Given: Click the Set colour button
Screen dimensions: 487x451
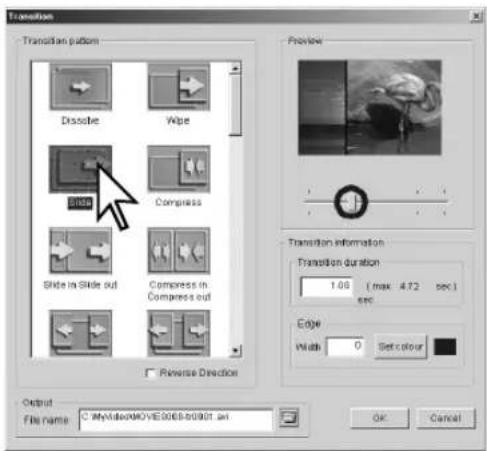Looking at the screenshot, I should (x=400, y=347).
